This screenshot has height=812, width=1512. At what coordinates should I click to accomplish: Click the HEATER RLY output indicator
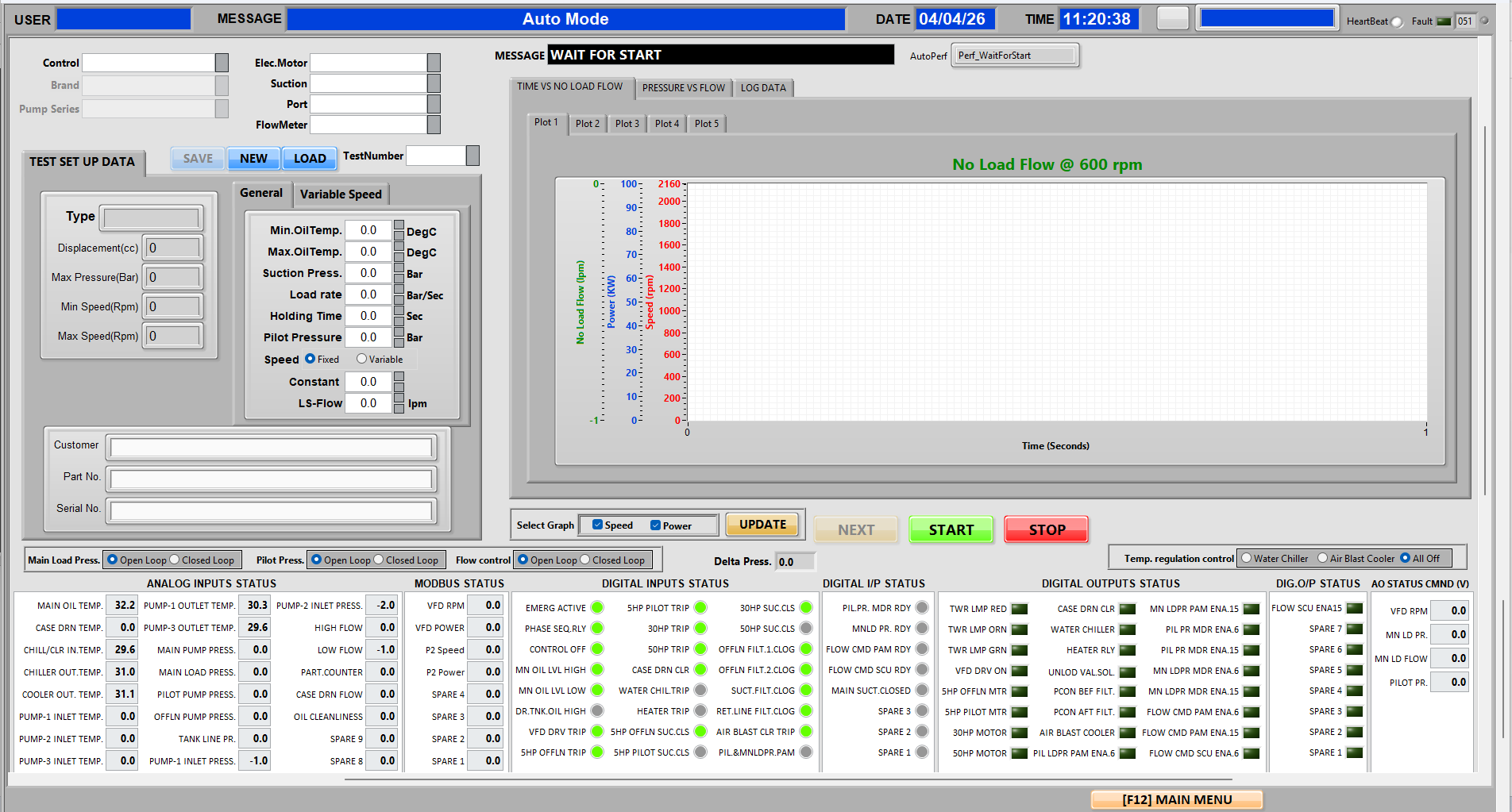(x=1128, y=650)
